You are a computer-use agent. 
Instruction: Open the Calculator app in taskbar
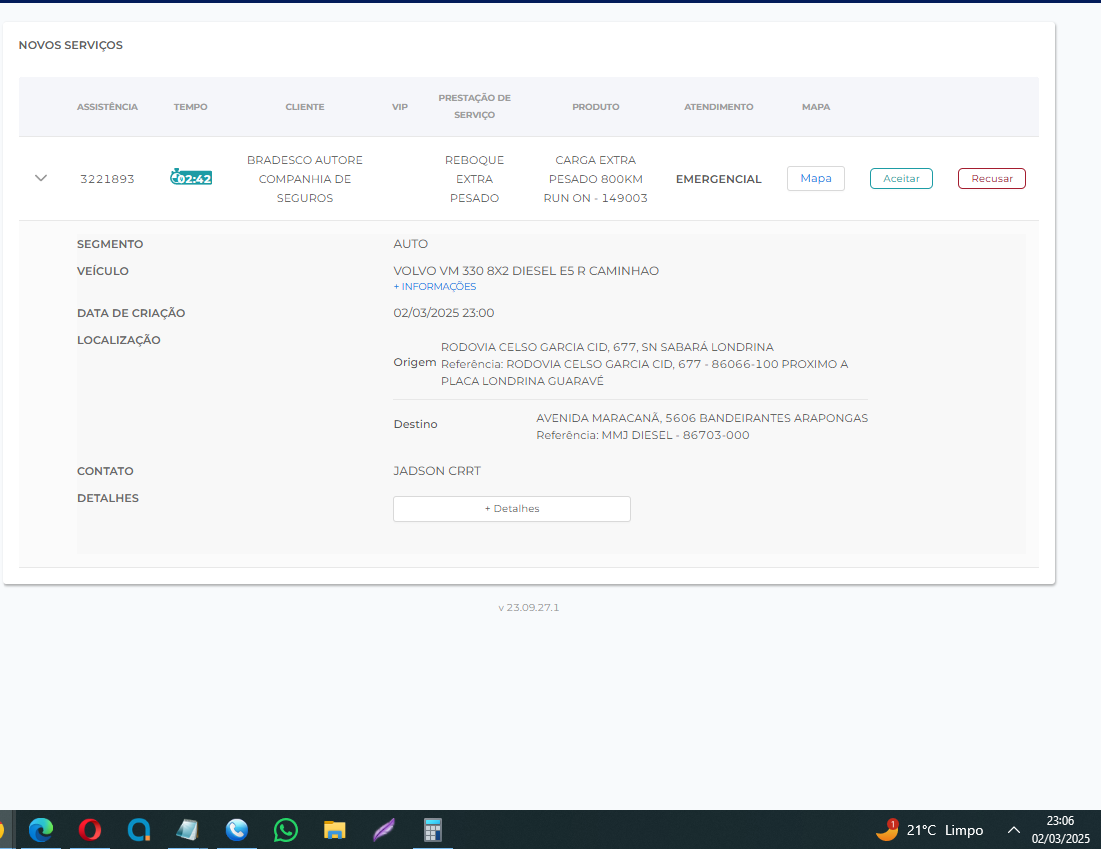[x=432, y=830]
